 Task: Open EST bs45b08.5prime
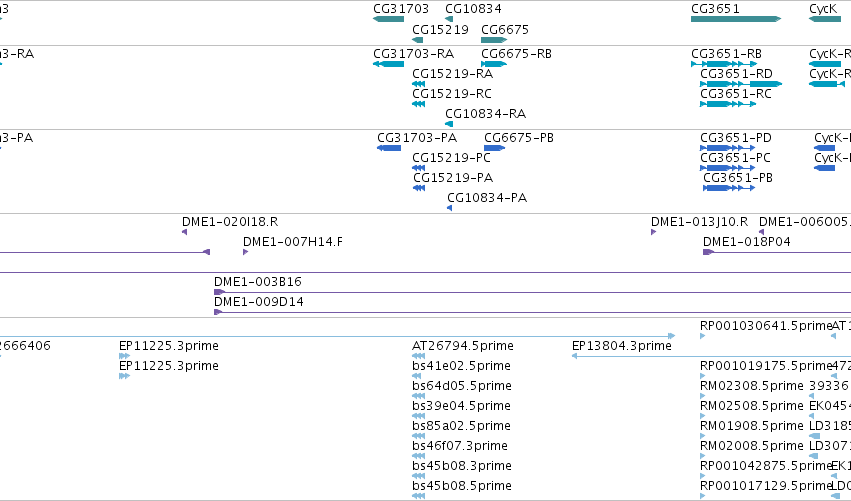418,496
